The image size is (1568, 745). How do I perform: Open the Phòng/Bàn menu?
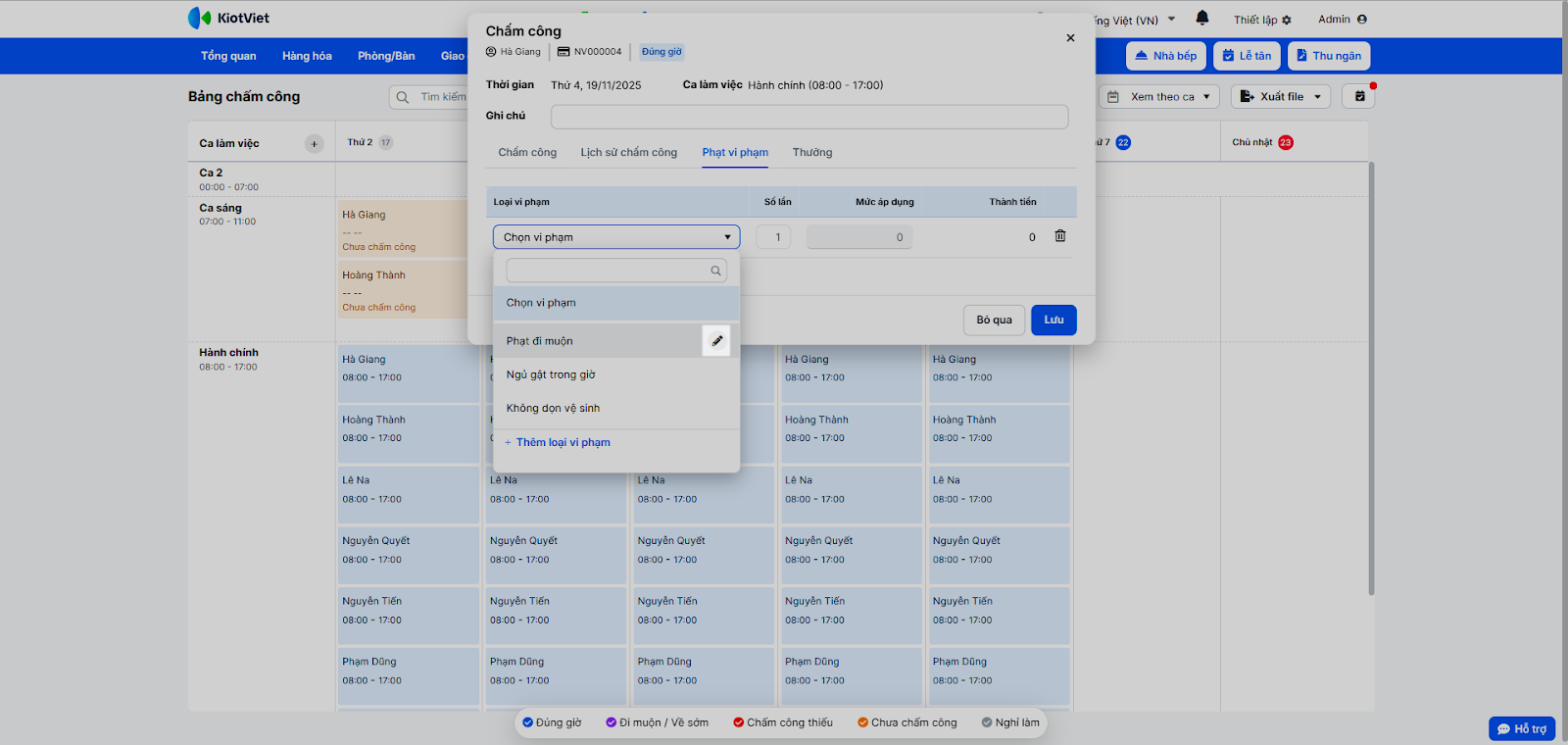click(x=386, y=56)
